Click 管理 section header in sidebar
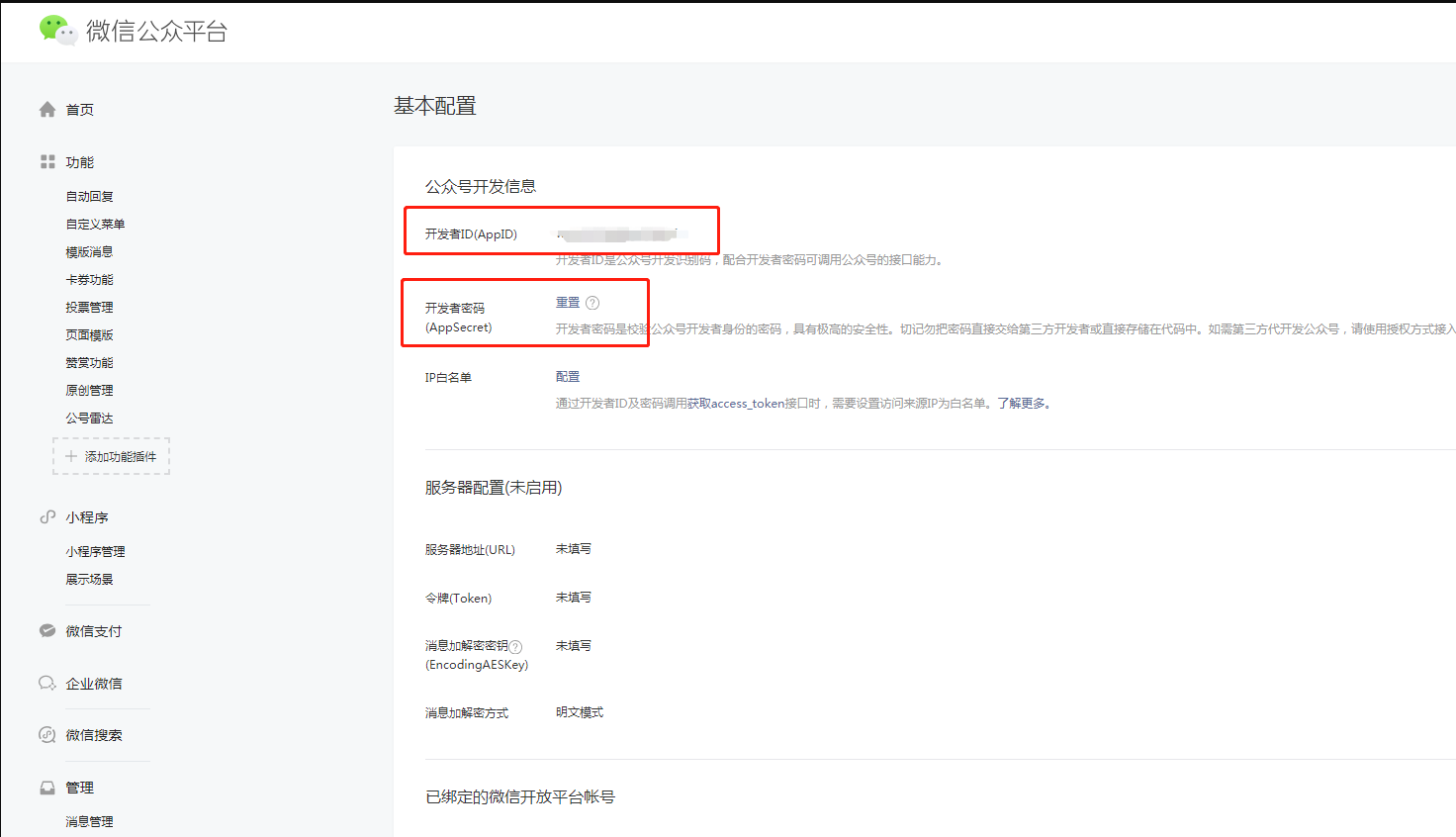Image resolution: width=1456 pixels, height=837 pixels. tap(80, 788)
